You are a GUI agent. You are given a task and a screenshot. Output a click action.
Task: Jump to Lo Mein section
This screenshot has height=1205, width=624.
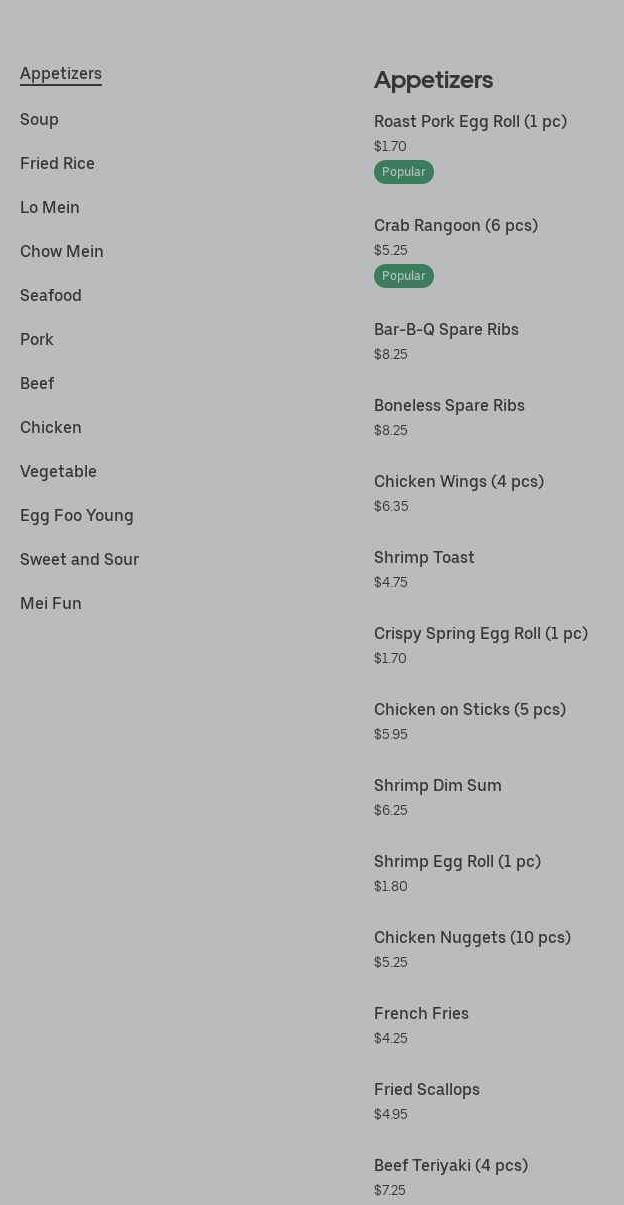click(x=50, y=208)
